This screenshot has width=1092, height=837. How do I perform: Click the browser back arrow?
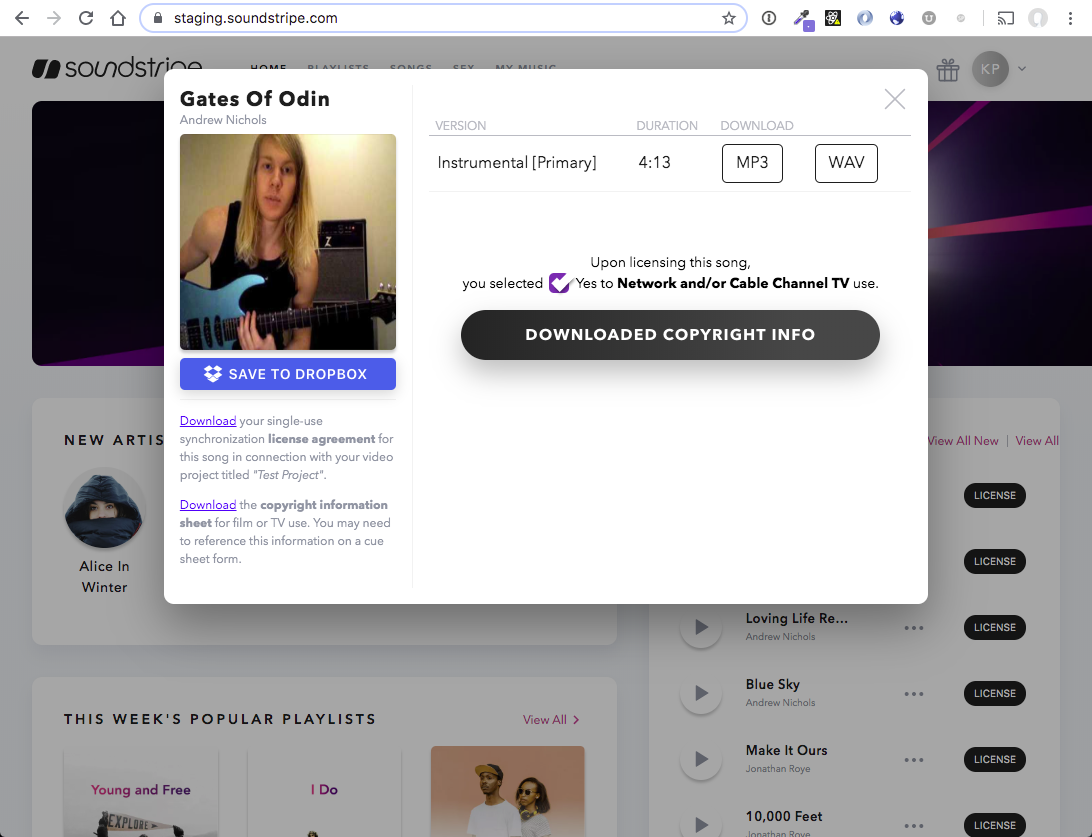click(x=22, y=18)
